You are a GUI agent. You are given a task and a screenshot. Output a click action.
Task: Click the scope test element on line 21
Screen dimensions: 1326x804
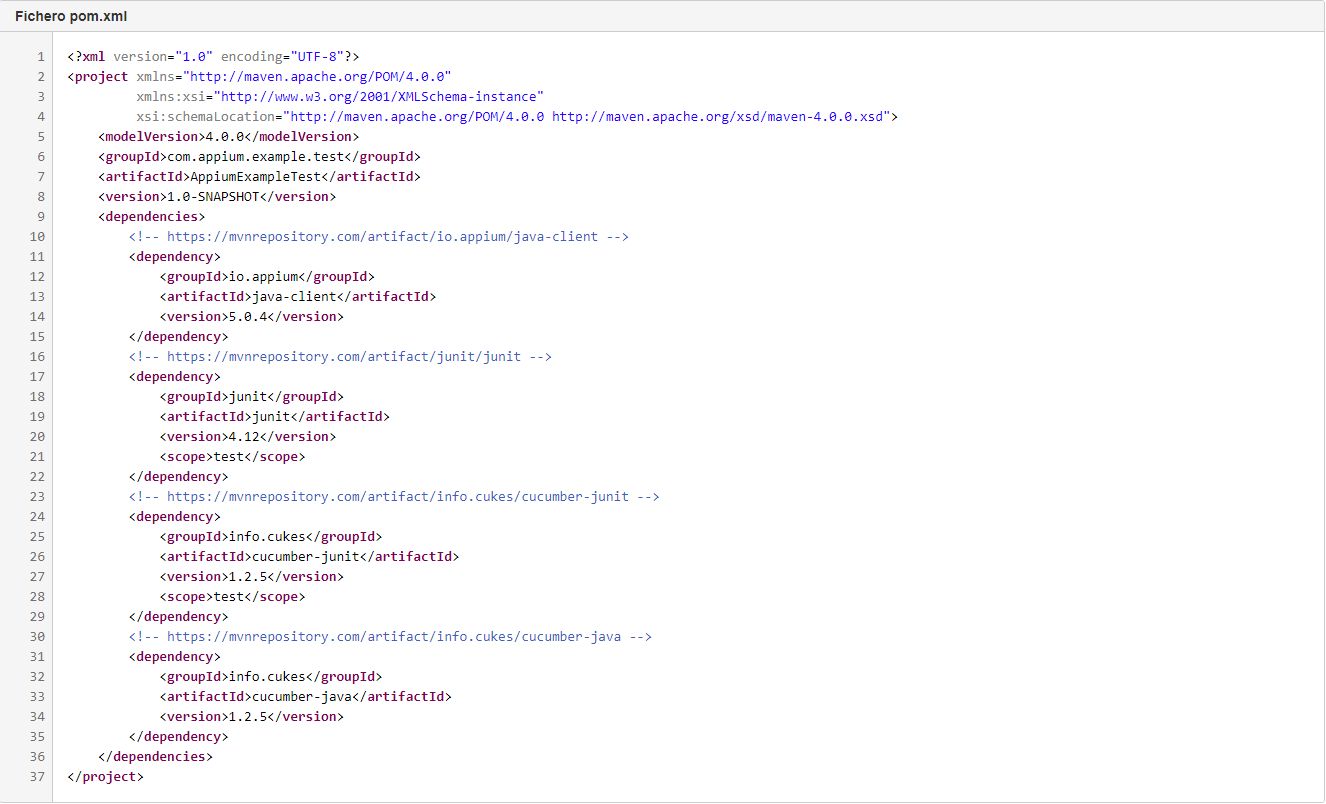[232, 456]
